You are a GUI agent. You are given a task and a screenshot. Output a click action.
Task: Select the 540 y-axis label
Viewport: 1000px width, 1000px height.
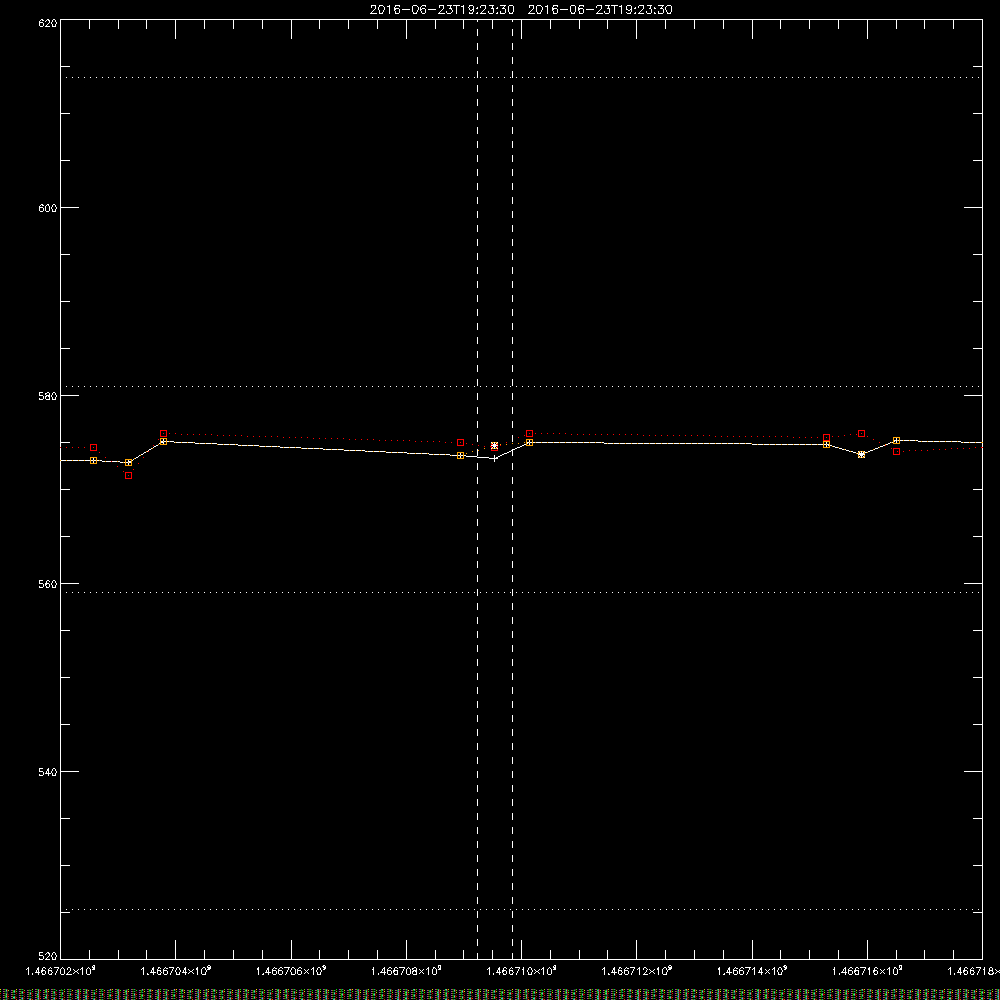tap(48, 772)
